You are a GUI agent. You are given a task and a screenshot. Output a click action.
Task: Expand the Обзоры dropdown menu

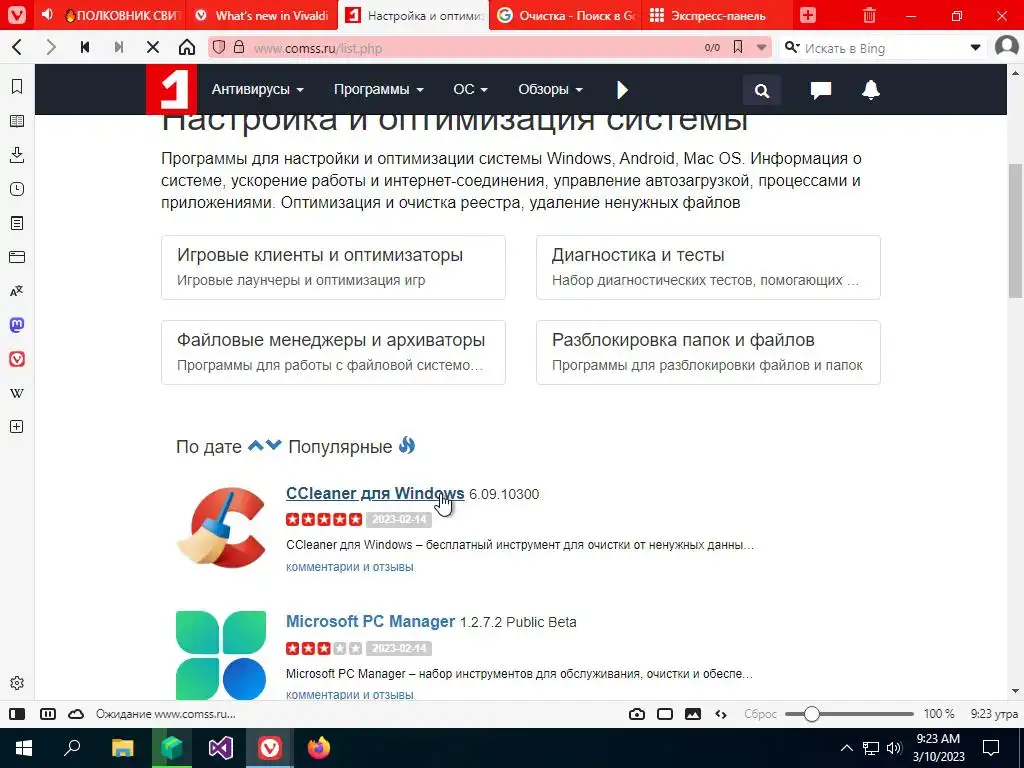(x=551, y=89)
